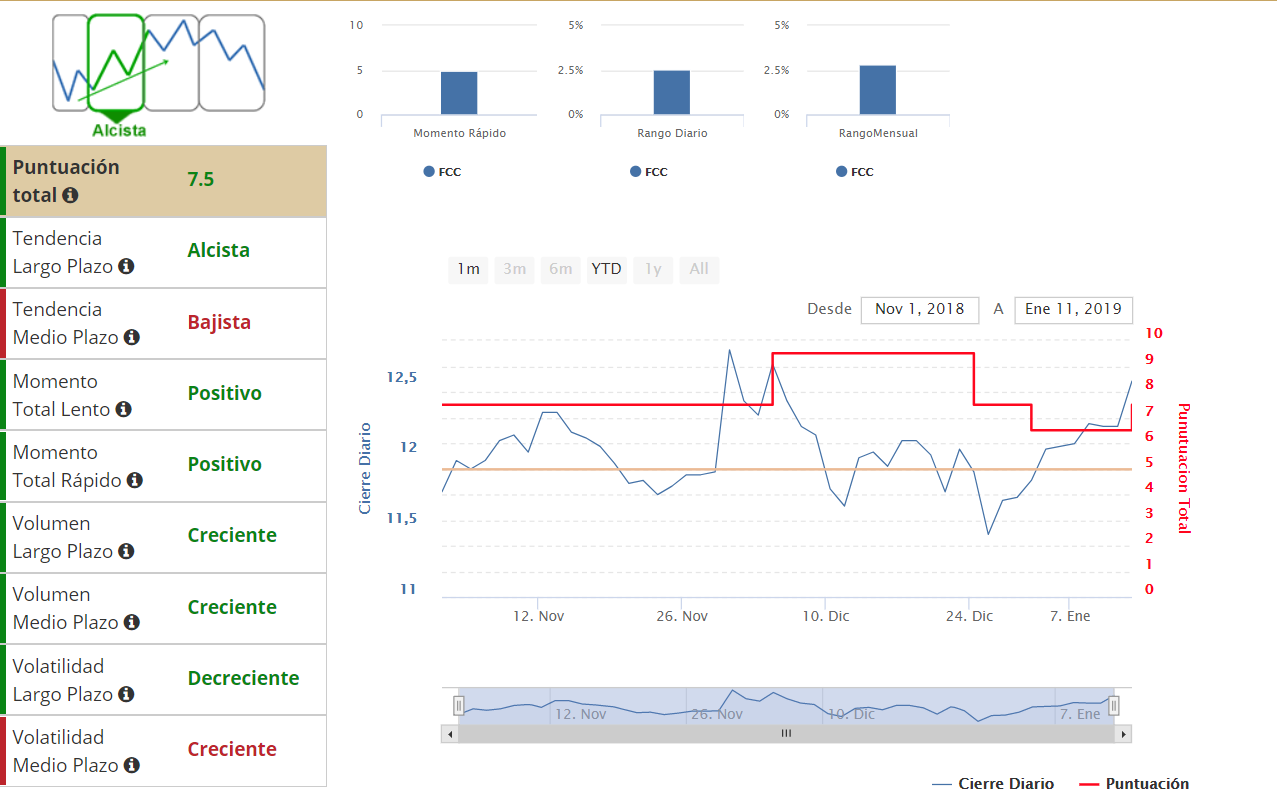Click the Puntuacion Total axis title
The width and height of the screenshot is (1277, 801).
1184,468
